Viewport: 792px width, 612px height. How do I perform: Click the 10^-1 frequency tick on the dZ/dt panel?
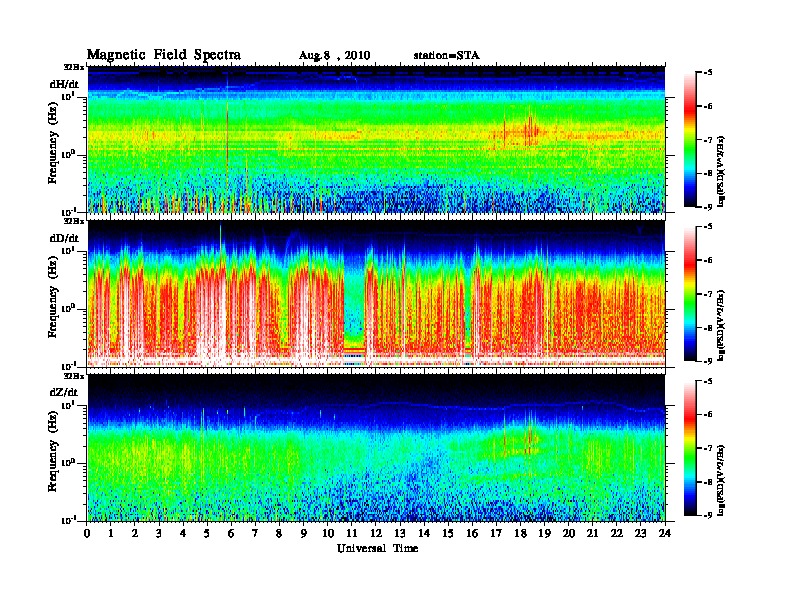pos(69,520)
